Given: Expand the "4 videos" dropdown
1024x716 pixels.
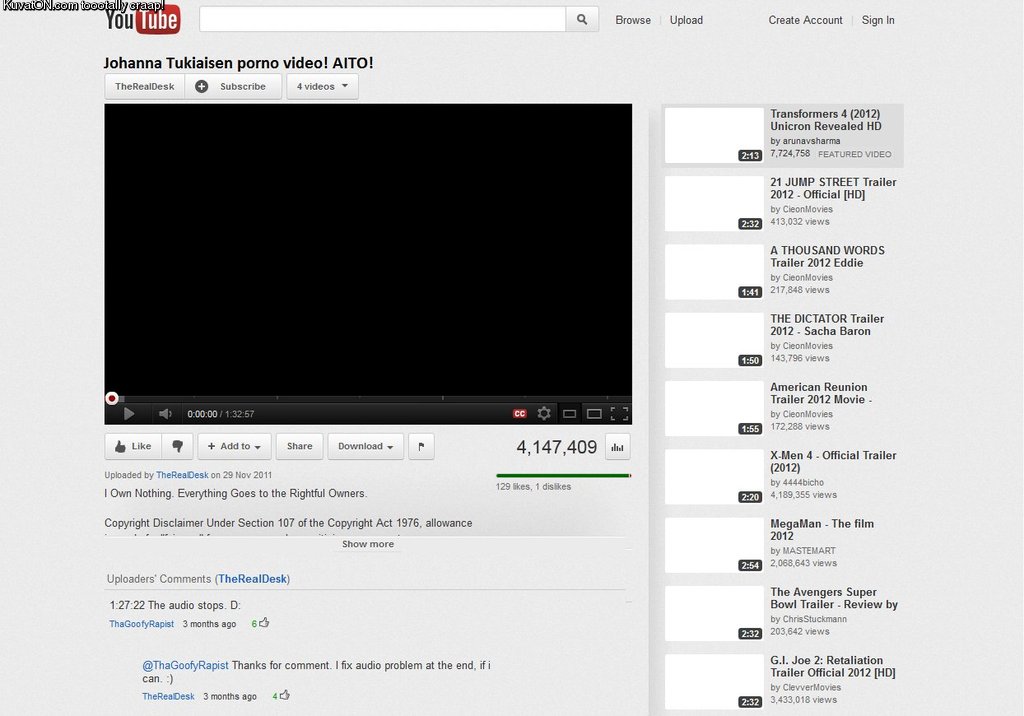Looking at the screenshot, I should click(322, 87).
